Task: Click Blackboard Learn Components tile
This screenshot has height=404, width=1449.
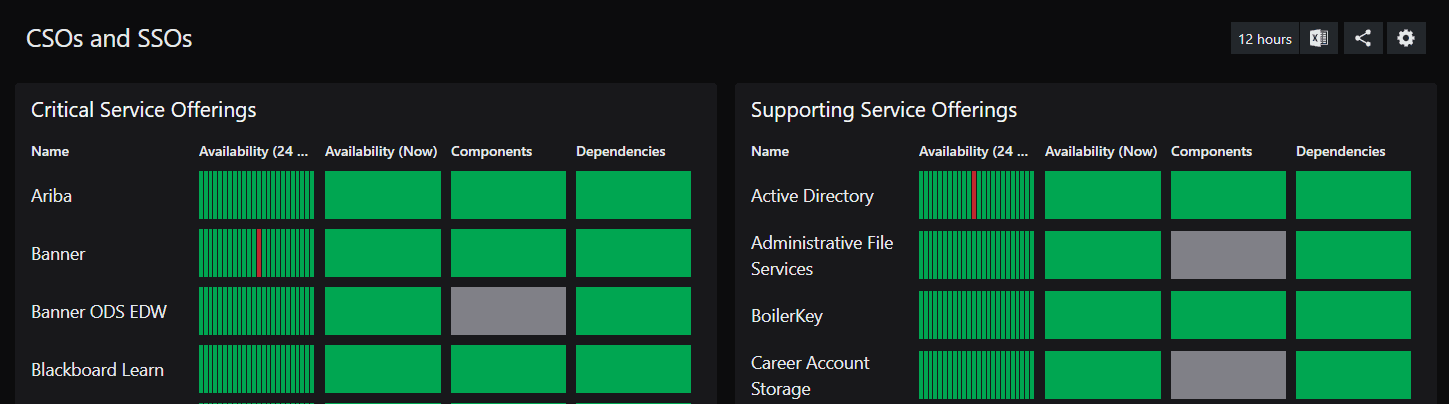Action: pyautogui.click(x=508, y=369)
